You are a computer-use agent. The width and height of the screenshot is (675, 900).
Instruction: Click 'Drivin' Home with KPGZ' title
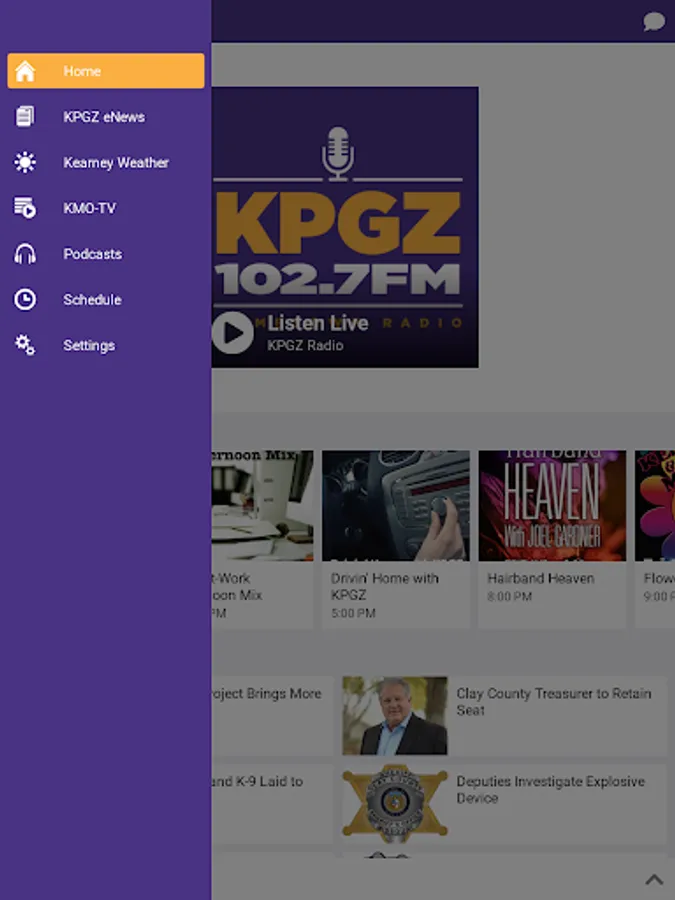tap(385, 586)
